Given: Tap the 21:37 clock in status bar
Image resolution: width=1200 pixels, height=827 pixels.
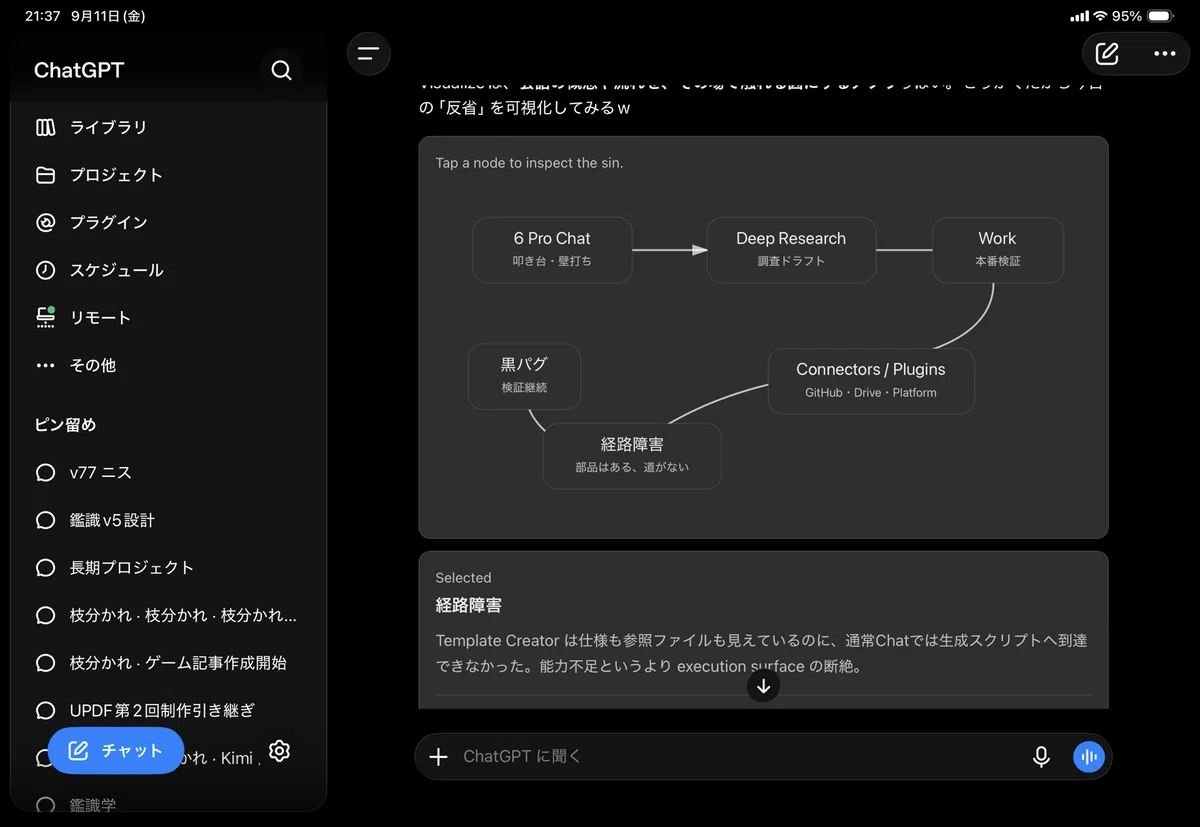Looking at the screenshot, I should click(x=42, y=16).
